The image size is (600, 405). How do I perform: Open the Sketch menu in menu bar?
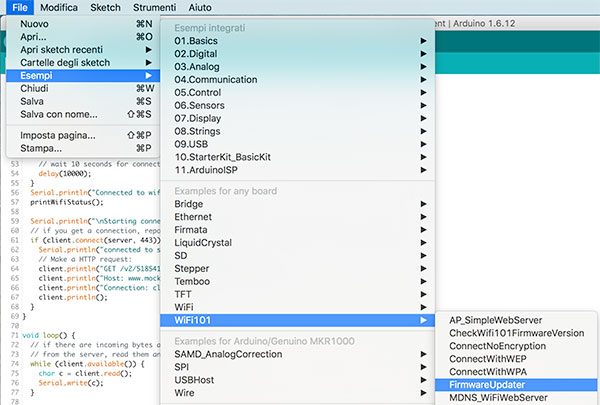click(x=105, y=7)
